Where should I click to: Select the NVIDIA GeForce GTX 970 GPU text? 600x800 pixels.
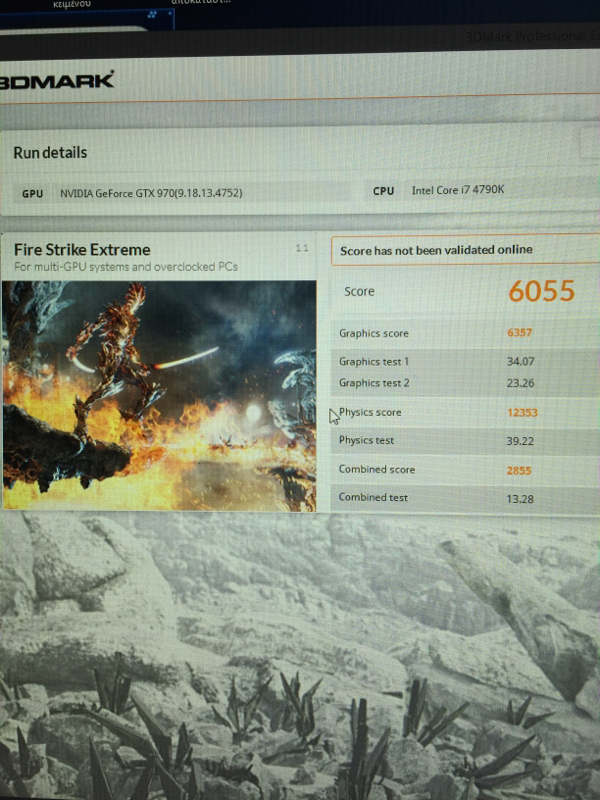click(151, 193)
